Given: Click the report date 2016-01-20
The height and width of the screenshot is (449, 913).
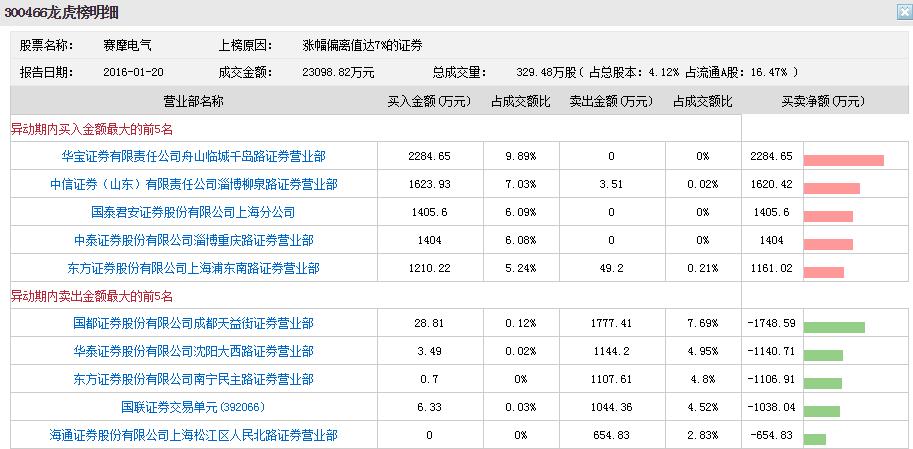Looking at the screenshot, I should pos(133,72).
